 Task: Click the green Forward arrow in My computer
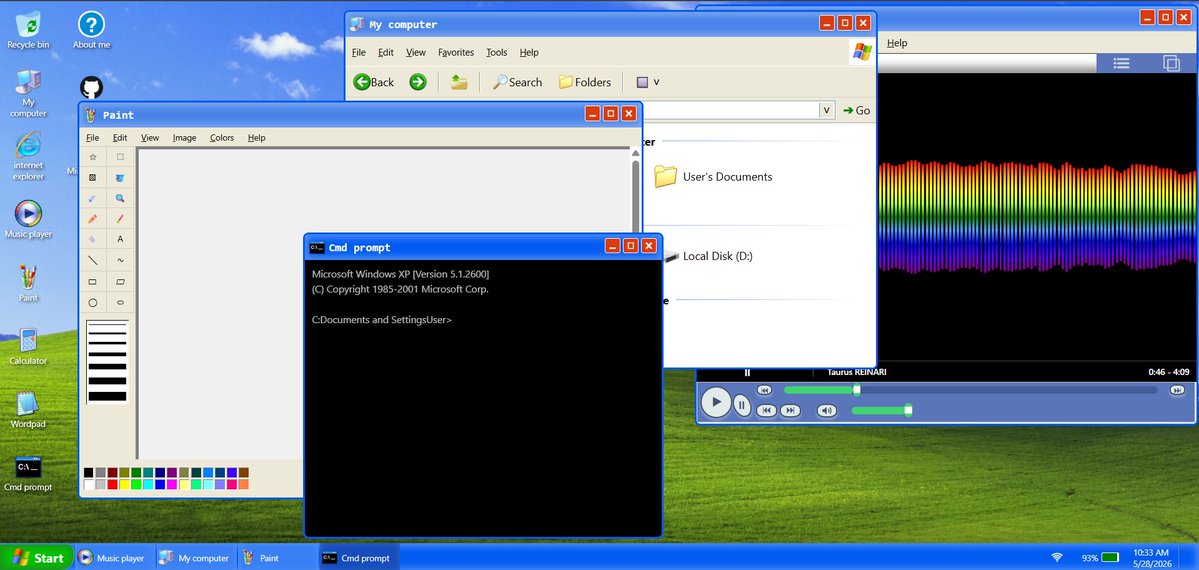click(x=418, y=82)
